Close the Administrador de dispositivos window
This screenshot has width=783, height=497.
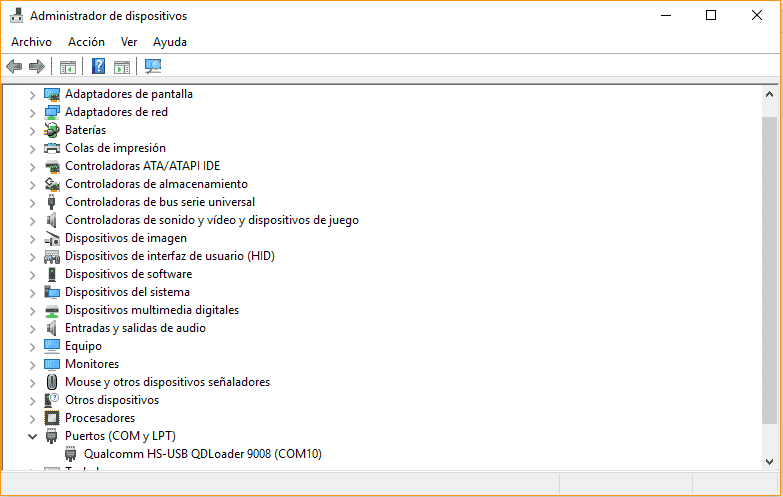click(x=757, y=15)
